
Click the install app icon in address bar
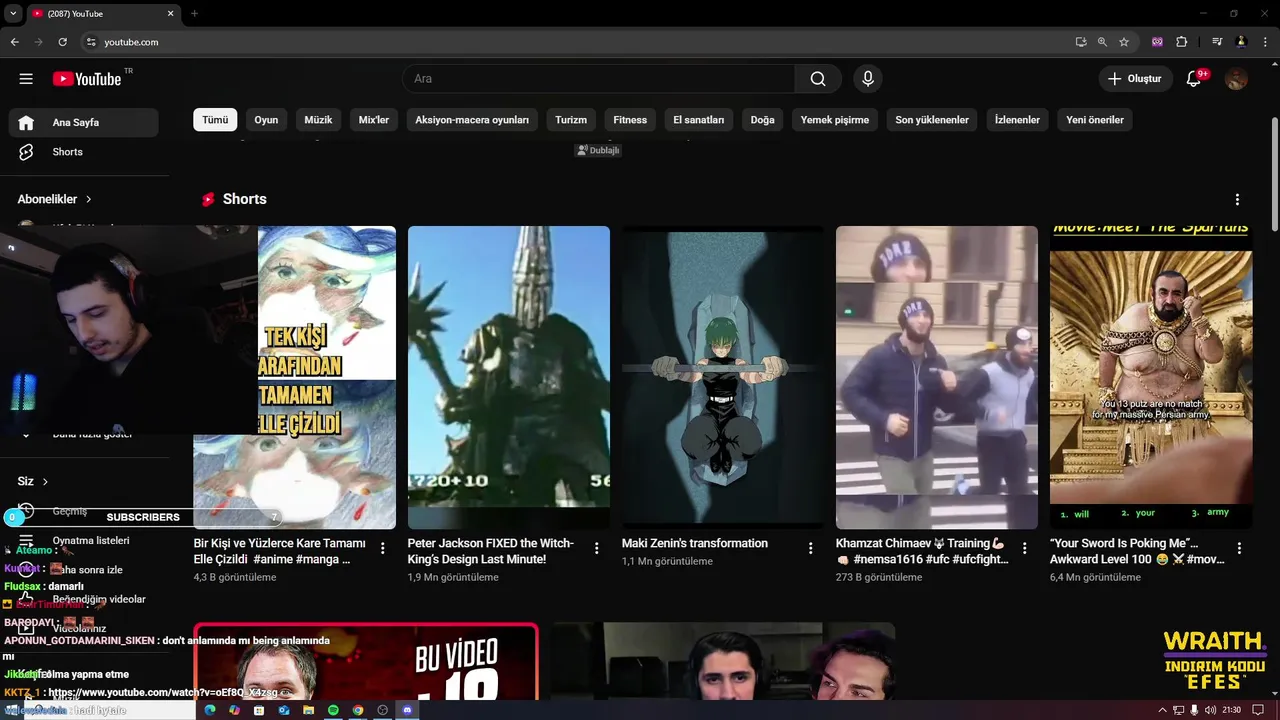pos(1081,42)
